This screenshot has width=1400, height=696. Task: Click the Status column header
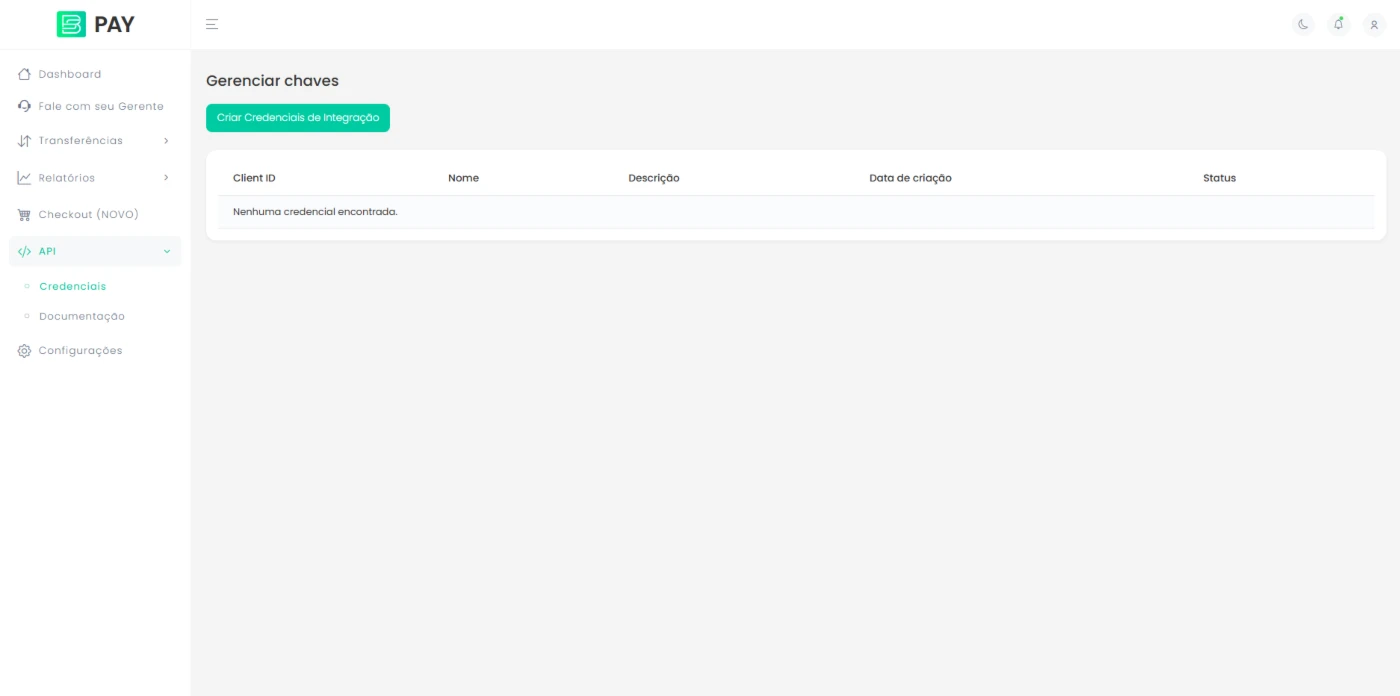point(1219,178)
